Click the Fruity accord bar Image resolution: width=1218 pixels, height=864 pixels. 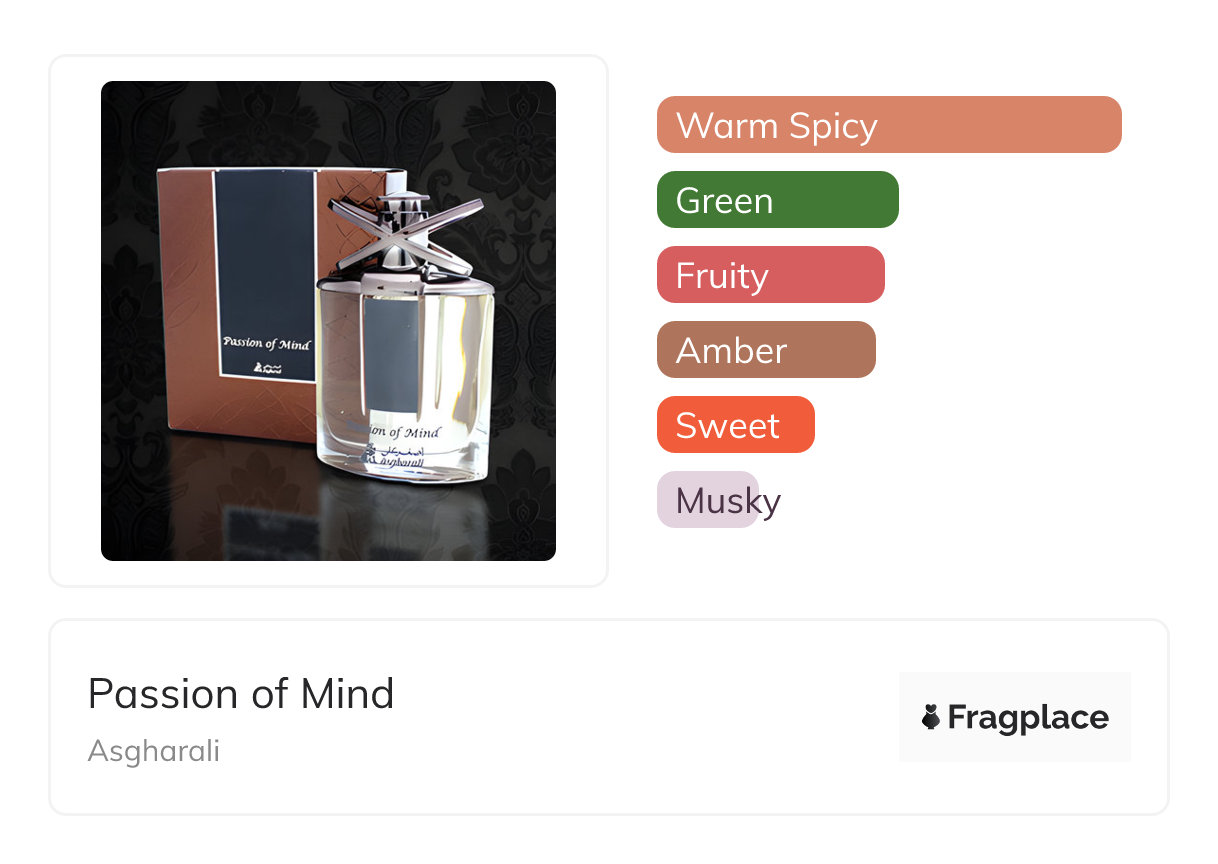[771, 275]
